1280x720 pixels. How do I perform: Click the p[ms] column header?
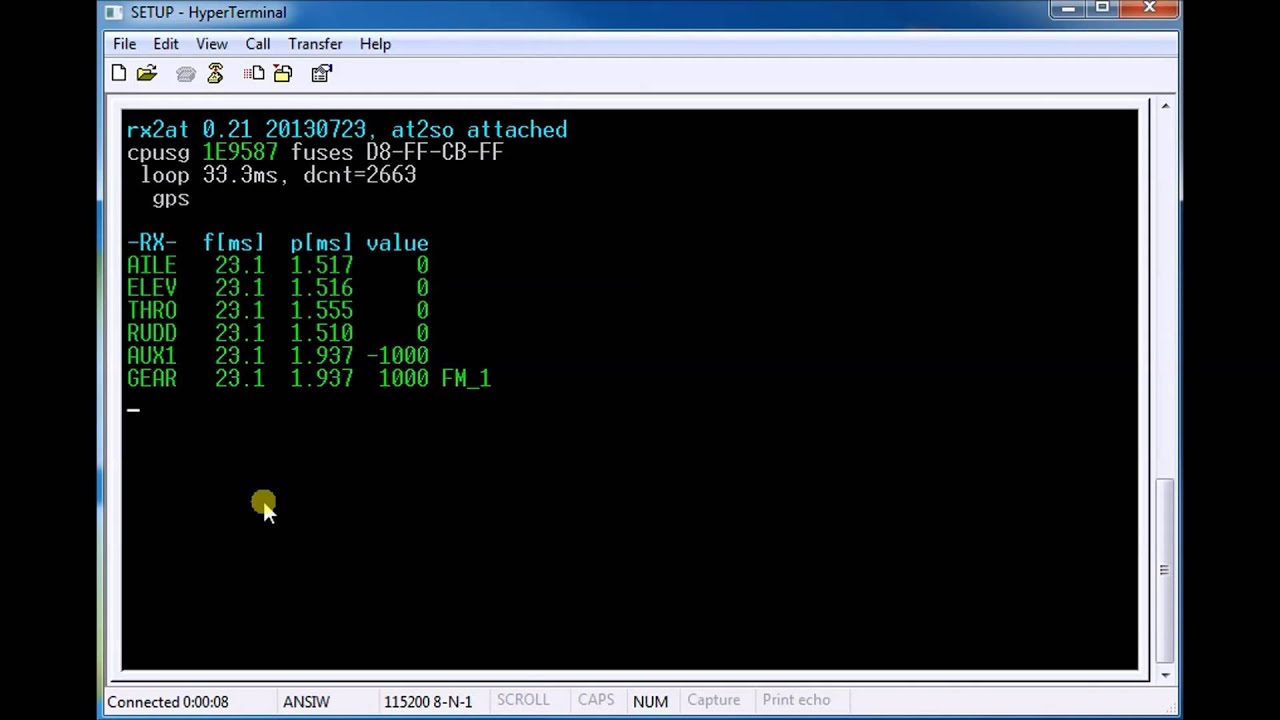[322, 243]
